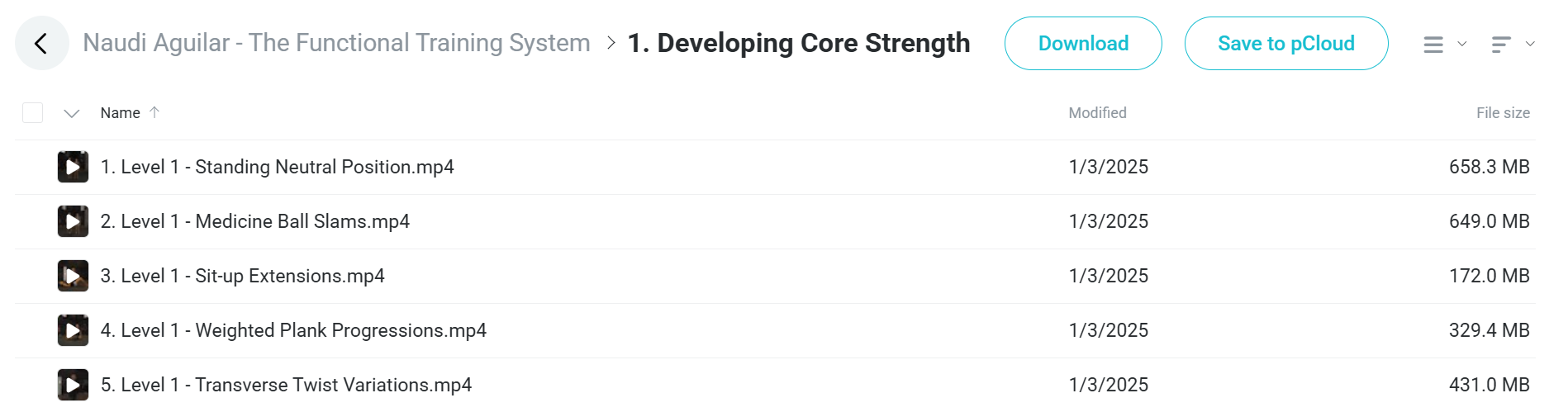This screenshot has width=1568, height=412.
Task: Click Save to pCloud button
Action: point(1286,43)
